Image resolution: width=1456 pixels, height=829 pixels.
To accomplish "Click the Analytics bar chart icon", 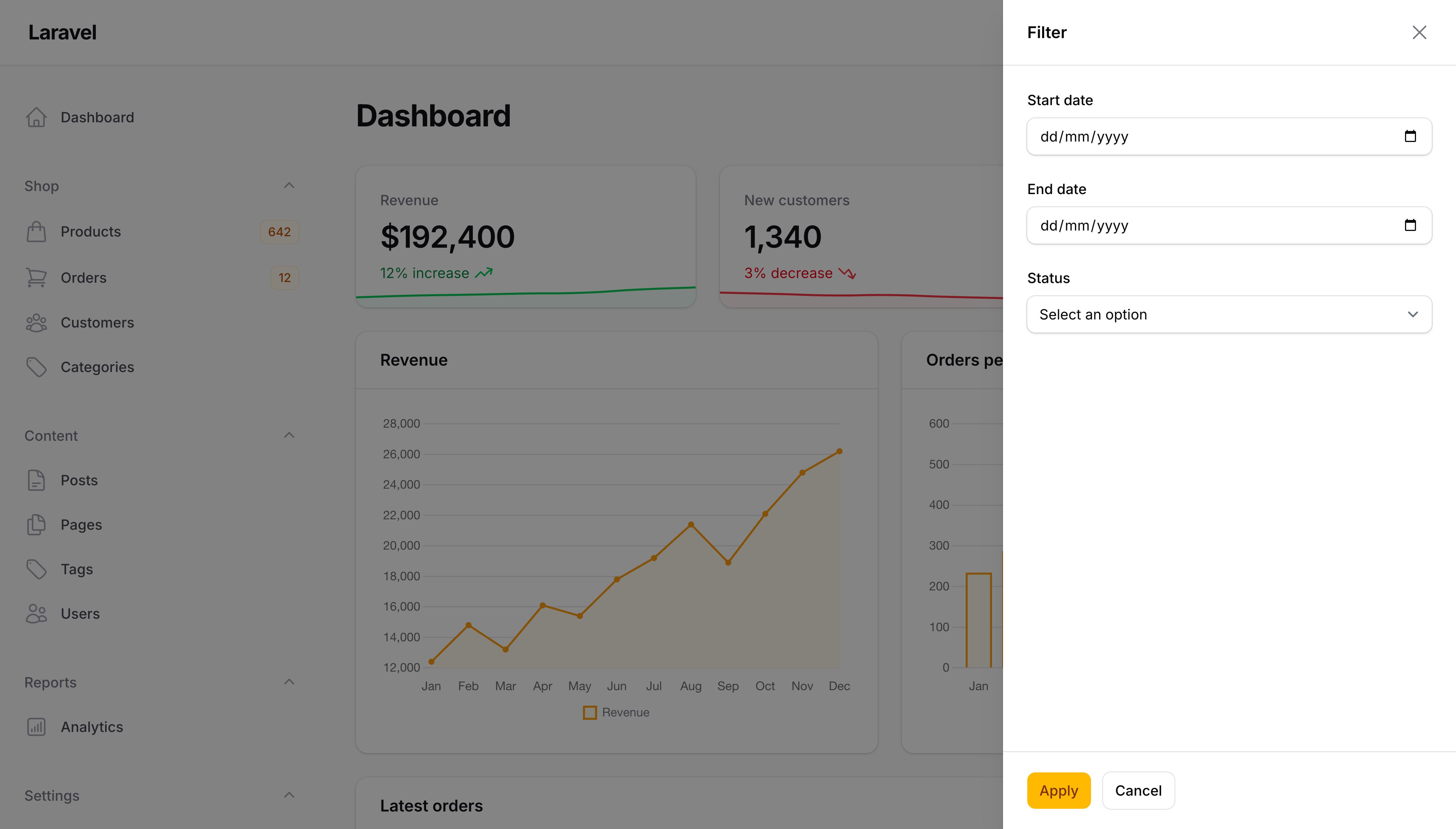I will (36, 727).
